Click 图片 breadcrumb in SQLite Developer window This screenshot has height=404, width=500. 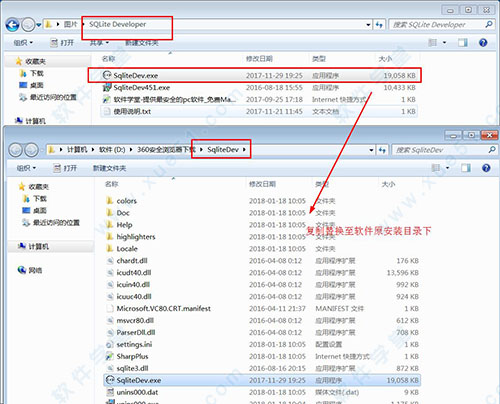[70, 24]
